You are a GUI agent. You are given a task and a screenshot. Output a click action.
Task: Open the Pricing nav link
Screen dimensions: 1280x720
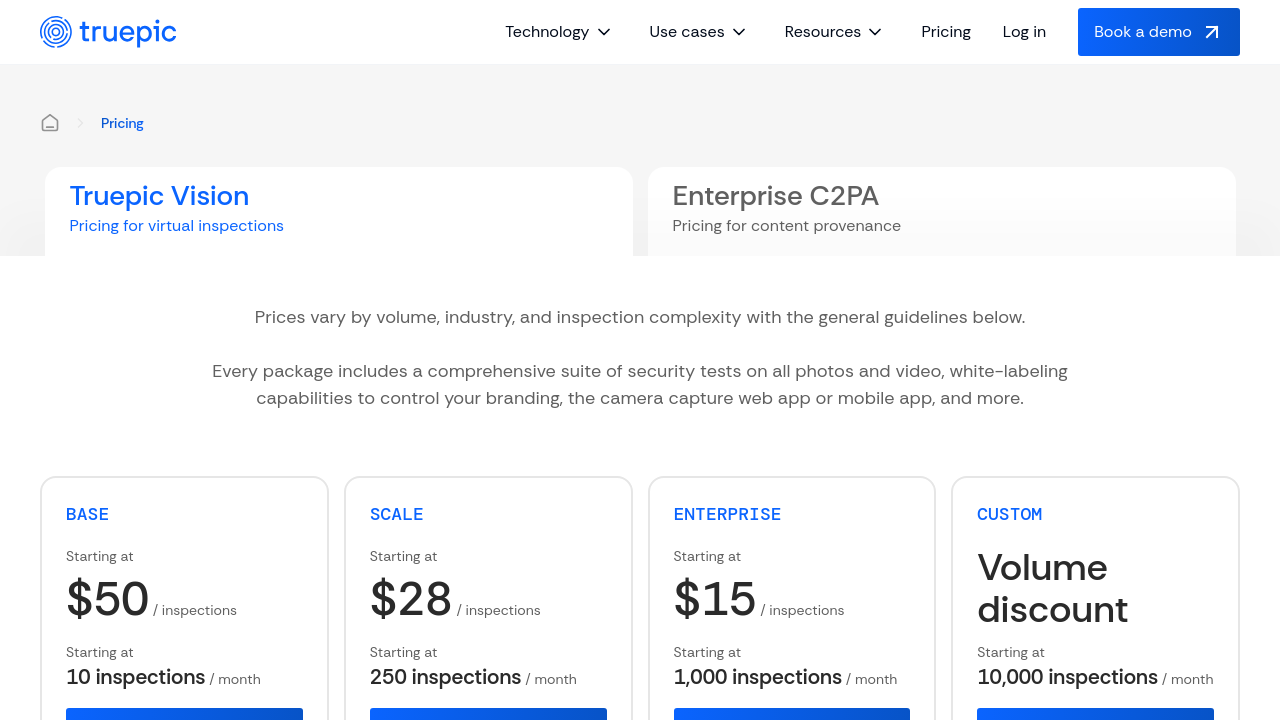click(946, 32)
